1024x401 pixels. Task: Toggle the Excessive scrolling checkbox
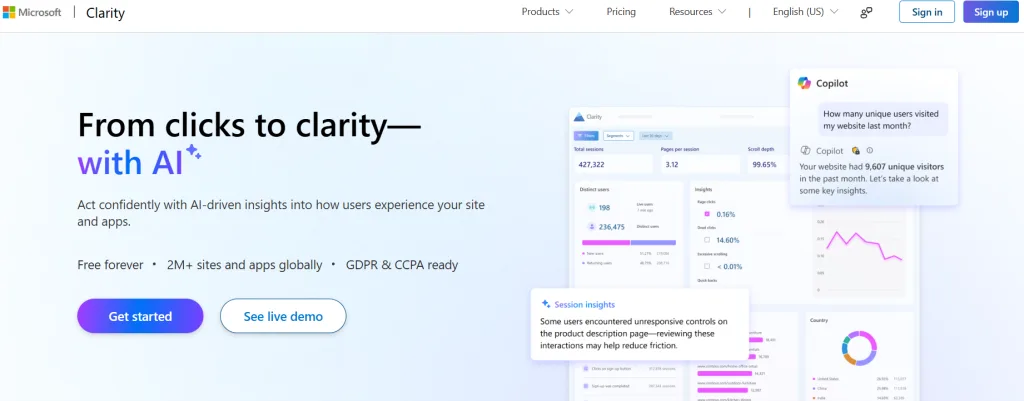coord(707,266)
